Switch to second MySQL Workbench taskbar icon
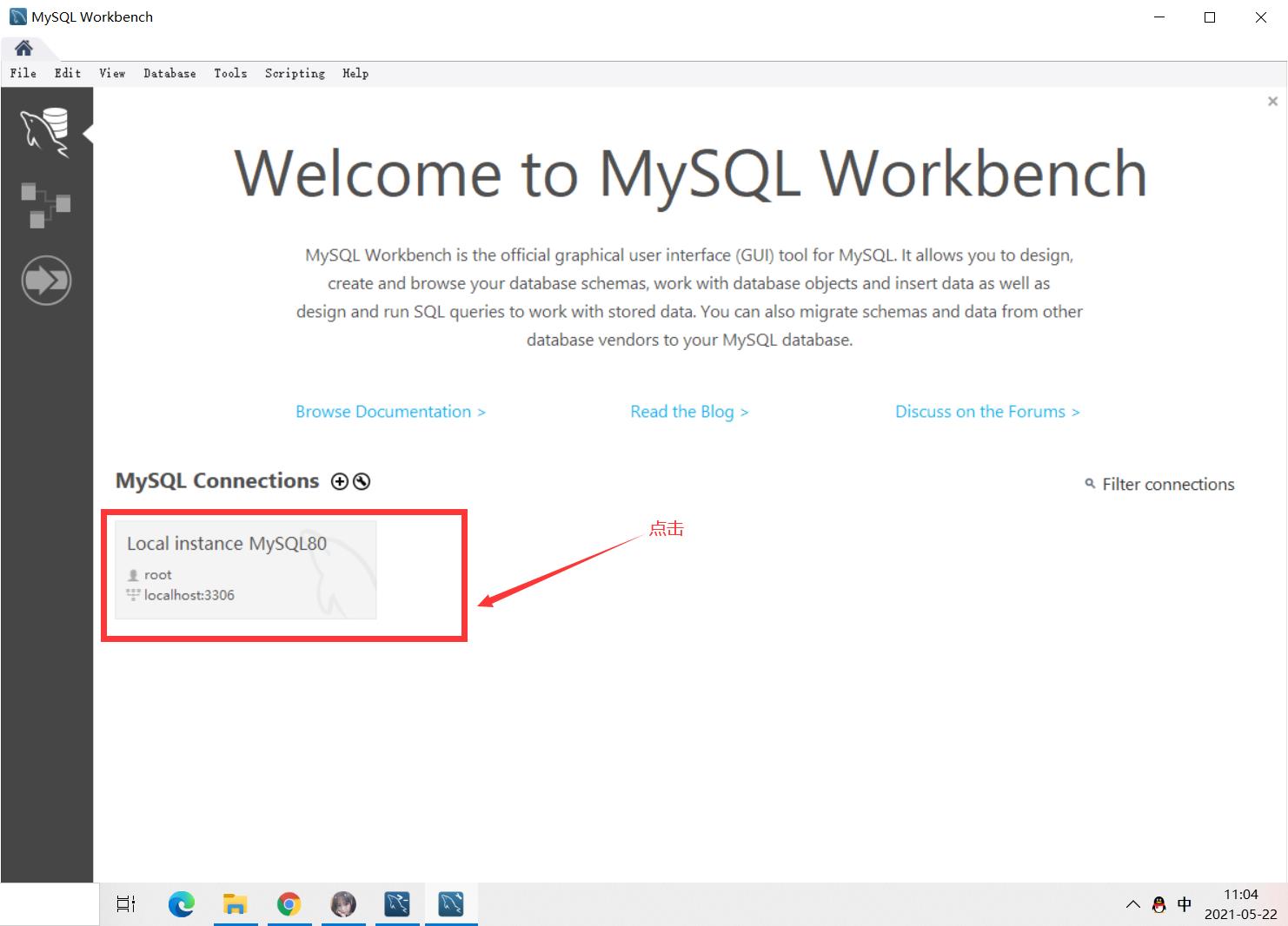 (x=451, y=904)
